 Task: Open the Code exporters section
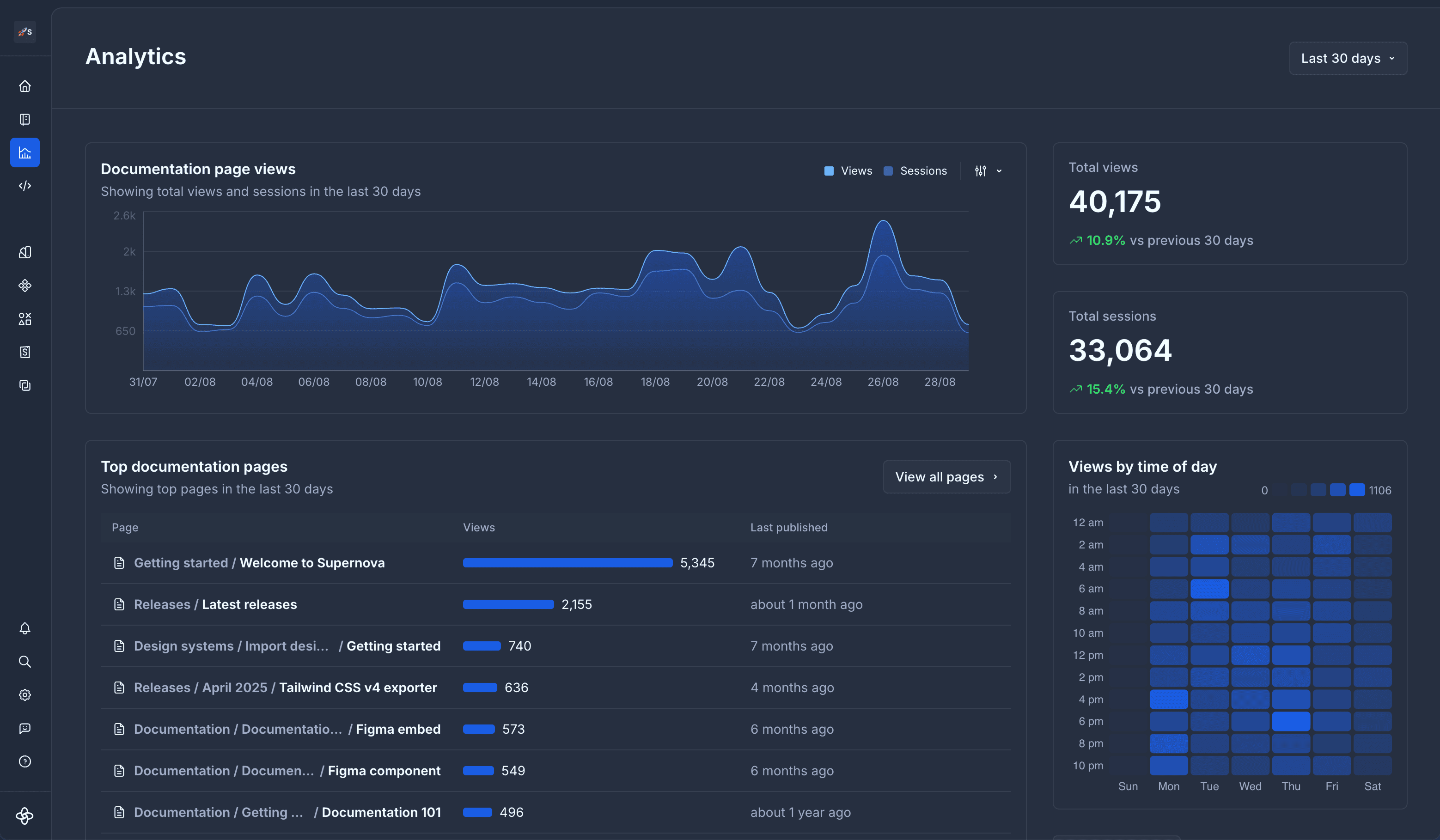[25, 185]
